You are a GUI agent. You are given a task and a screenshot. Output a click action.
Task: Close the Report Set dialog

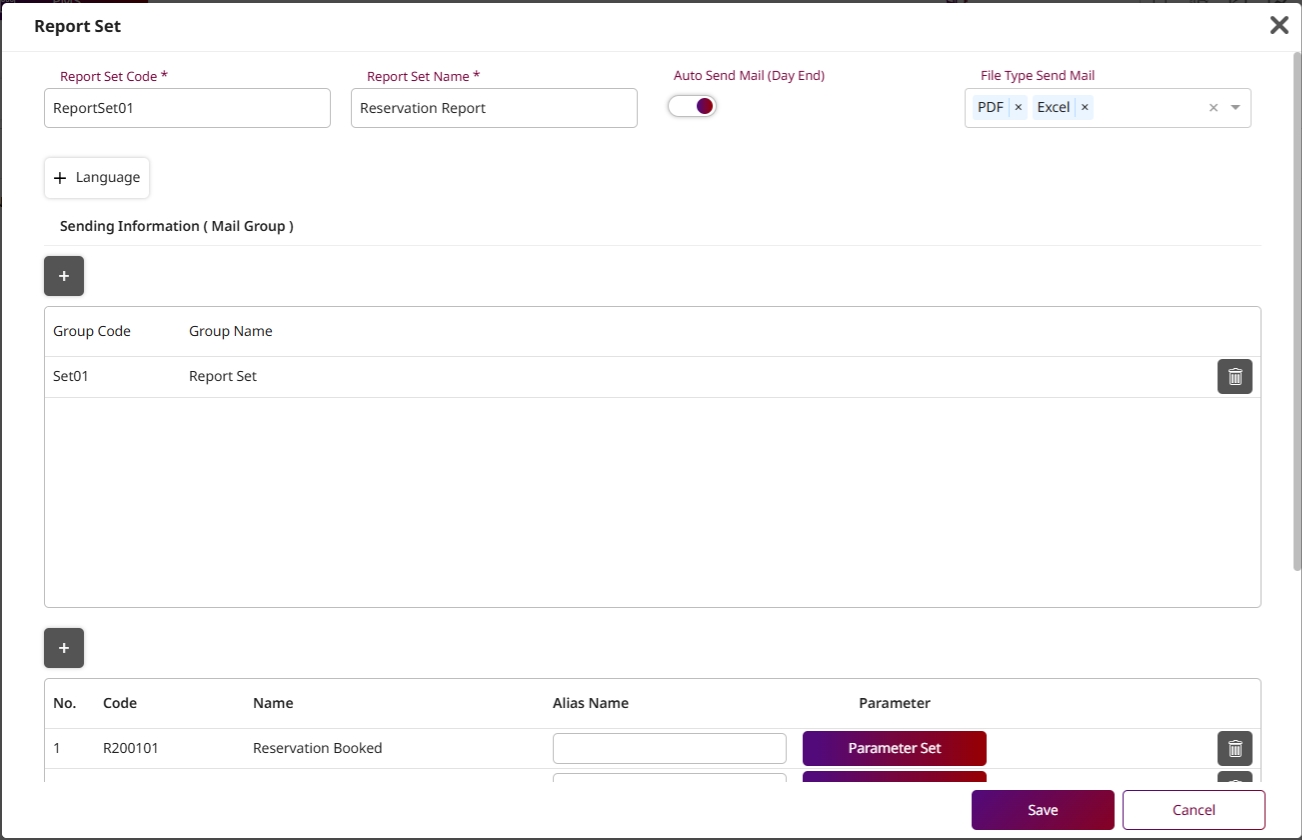(1279, 26)
